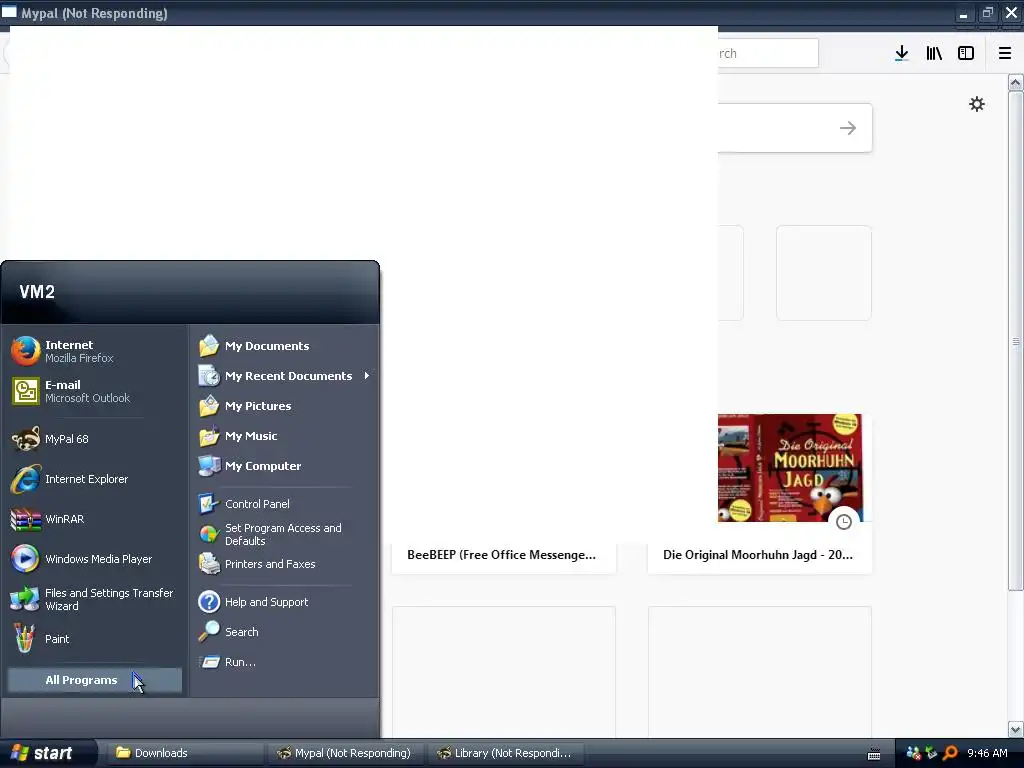Switch to Mypal (Not Responding) taskbar button

point(346,754)
